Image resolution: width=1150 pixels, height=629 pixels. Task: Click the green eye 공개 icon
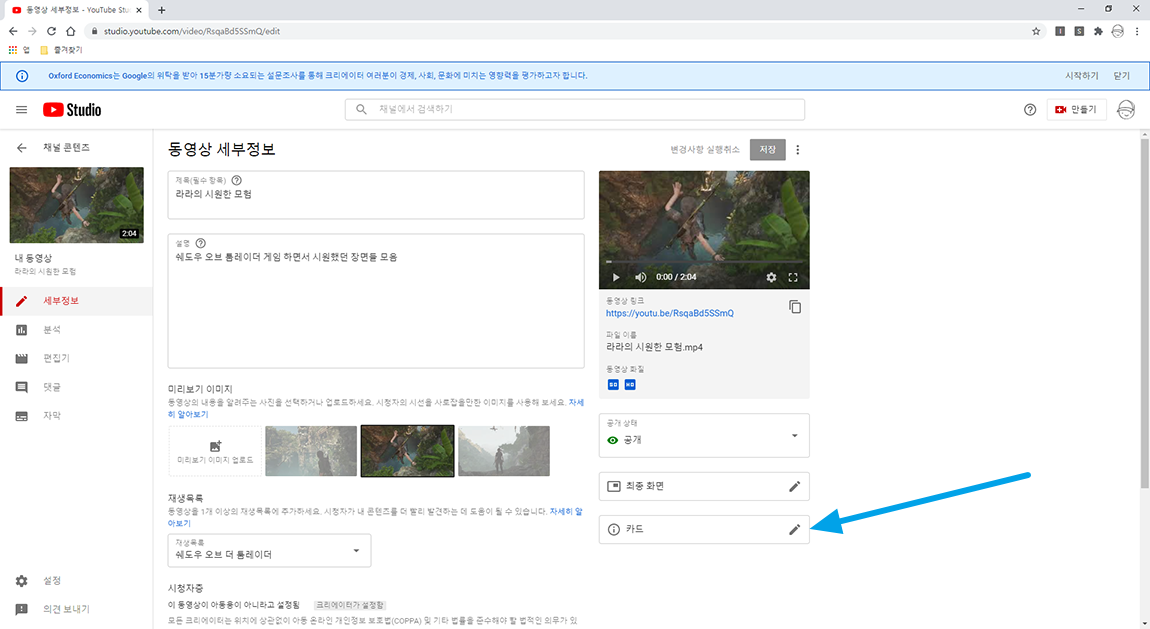(x=612, y=440)
